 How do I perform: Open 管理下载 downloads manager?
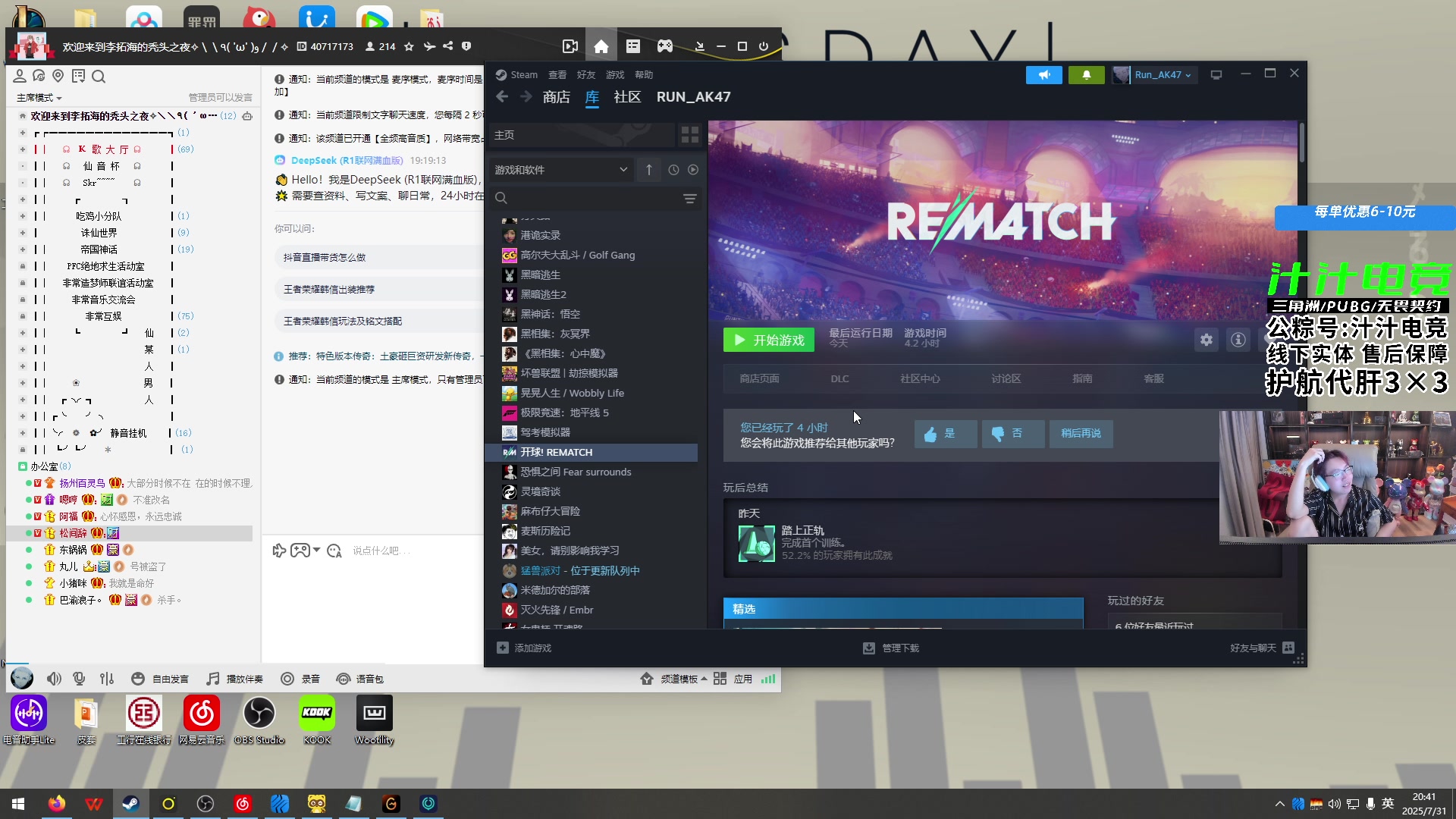click(891, 648)
